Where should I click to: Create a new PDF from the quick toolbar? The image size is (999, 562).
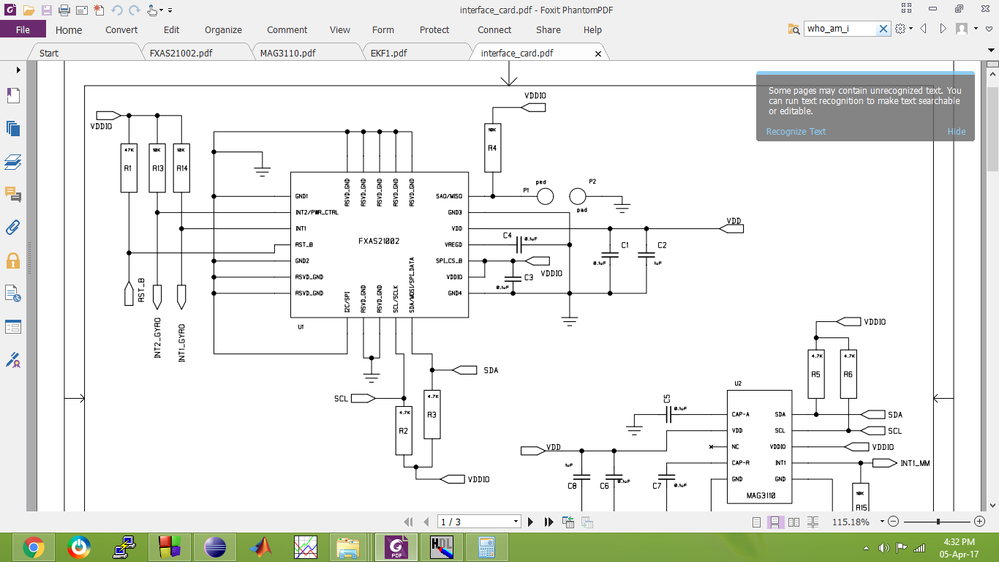pos(99,10)
